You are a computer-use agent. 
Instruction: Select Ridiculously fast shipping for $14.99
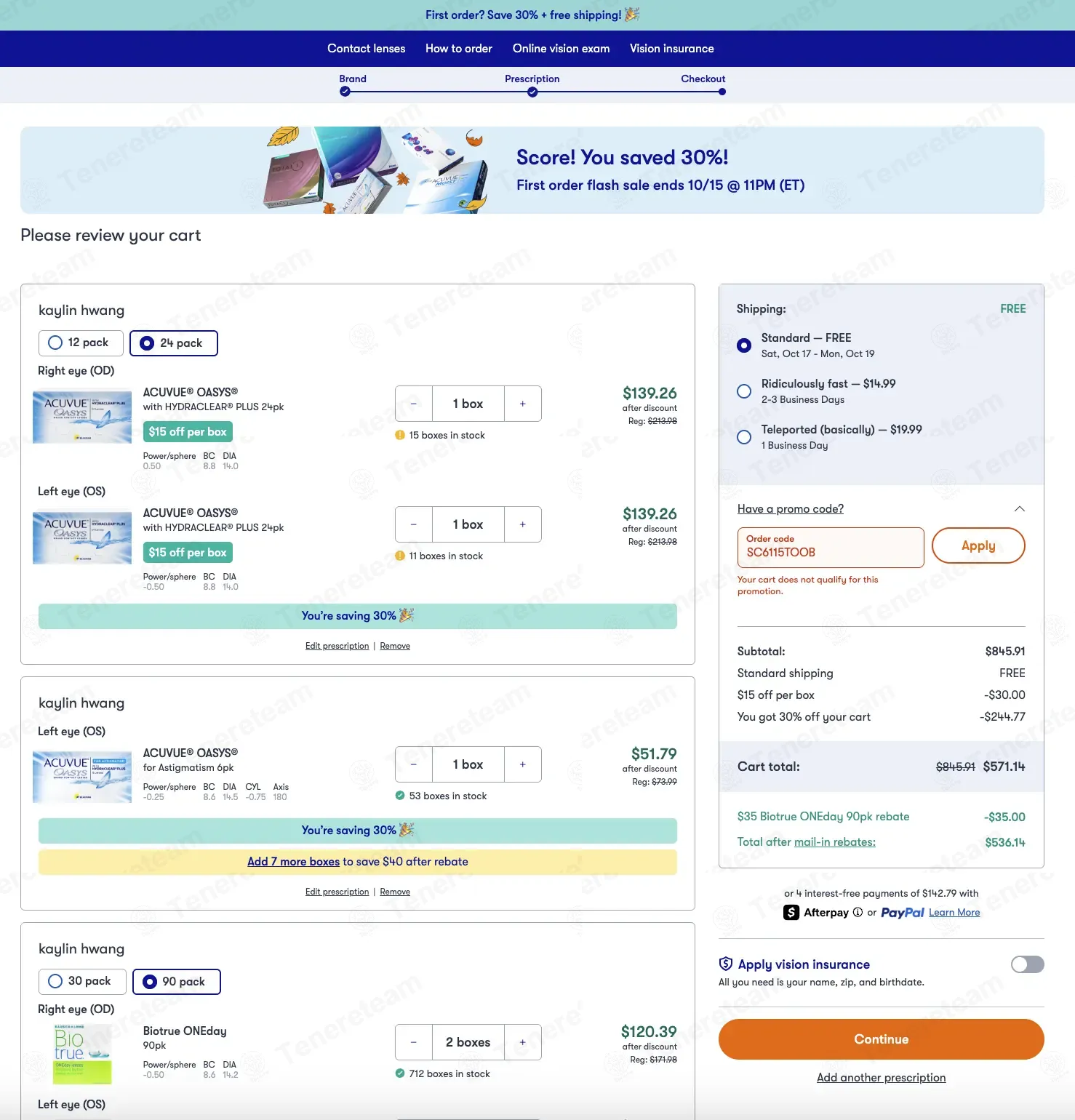pos(744,391)
